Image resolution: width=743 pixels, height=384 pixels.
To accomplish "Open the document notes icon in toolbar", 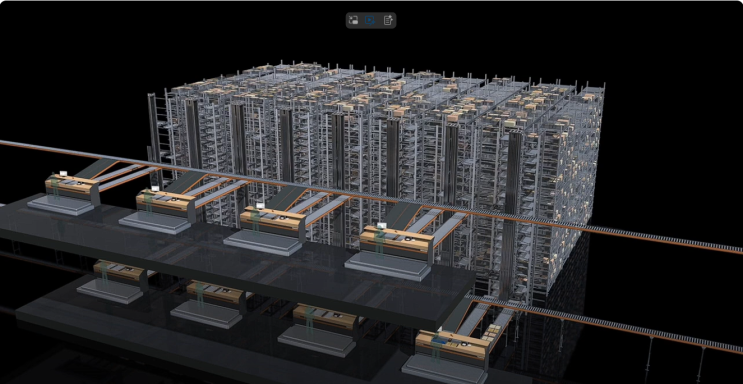I will point(388,20).
